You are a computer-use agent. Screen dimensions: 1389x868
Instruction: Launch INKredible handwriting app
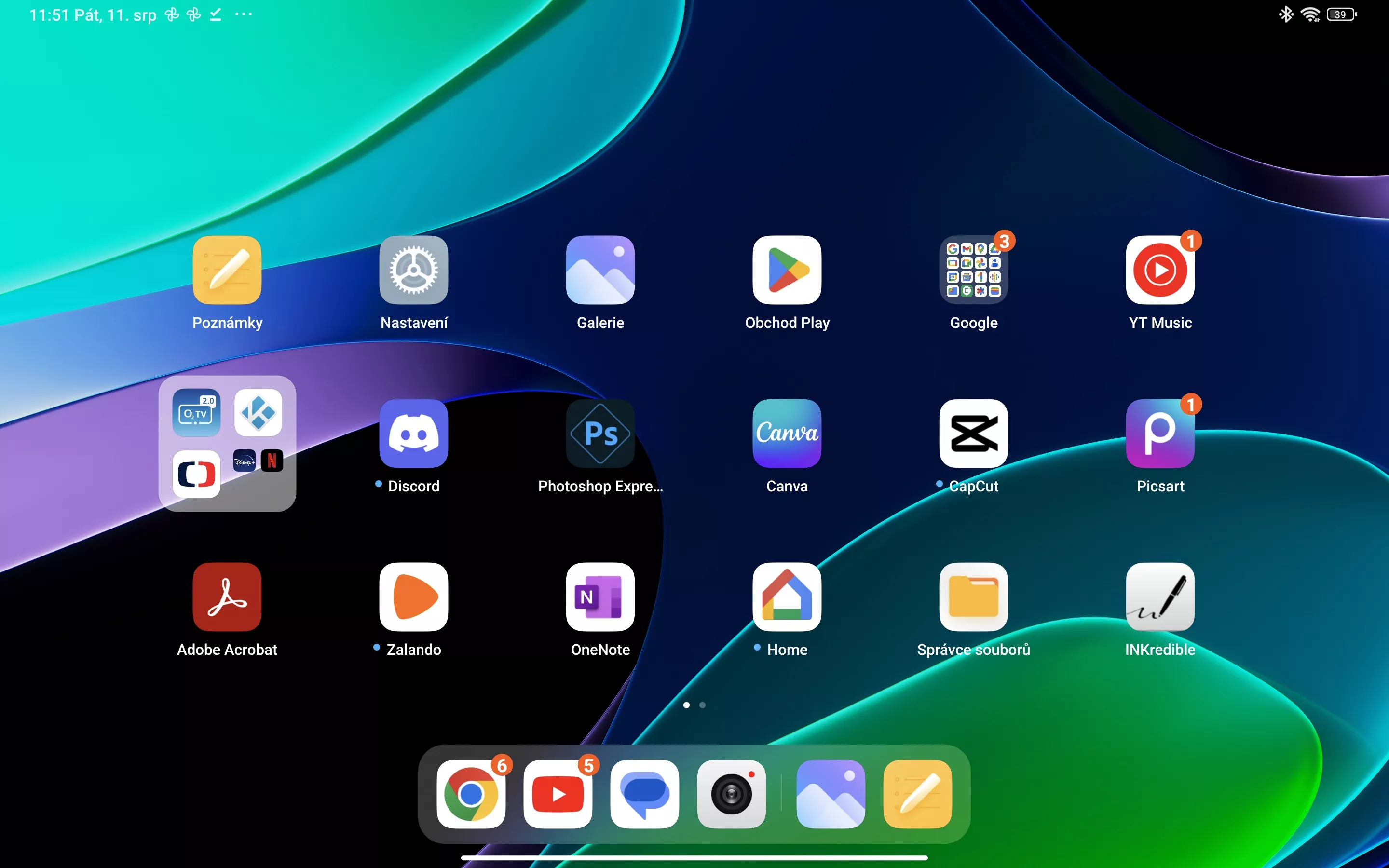(1160, 597)
